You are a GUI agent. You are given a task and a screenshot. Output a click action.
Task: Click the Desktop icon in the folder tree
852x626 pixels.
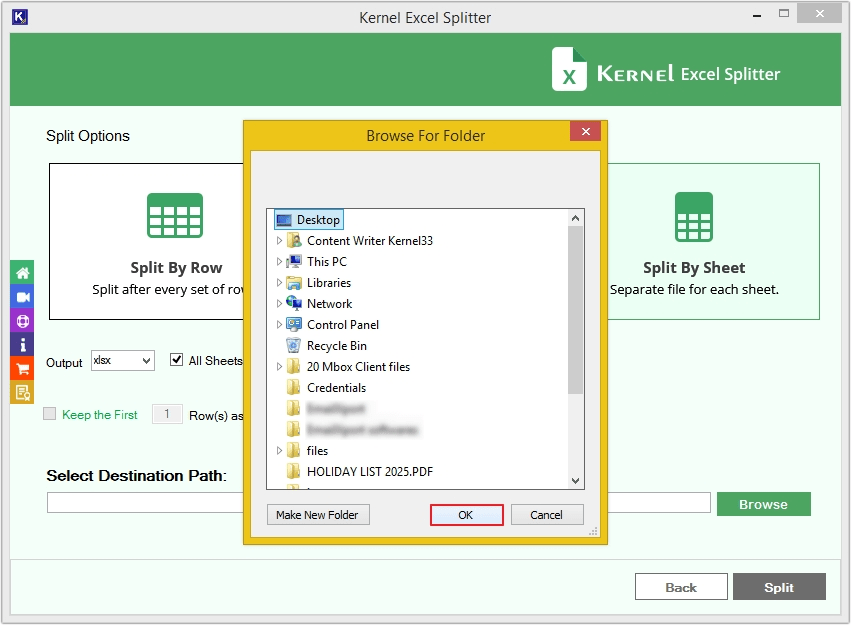tap(284, 220)
